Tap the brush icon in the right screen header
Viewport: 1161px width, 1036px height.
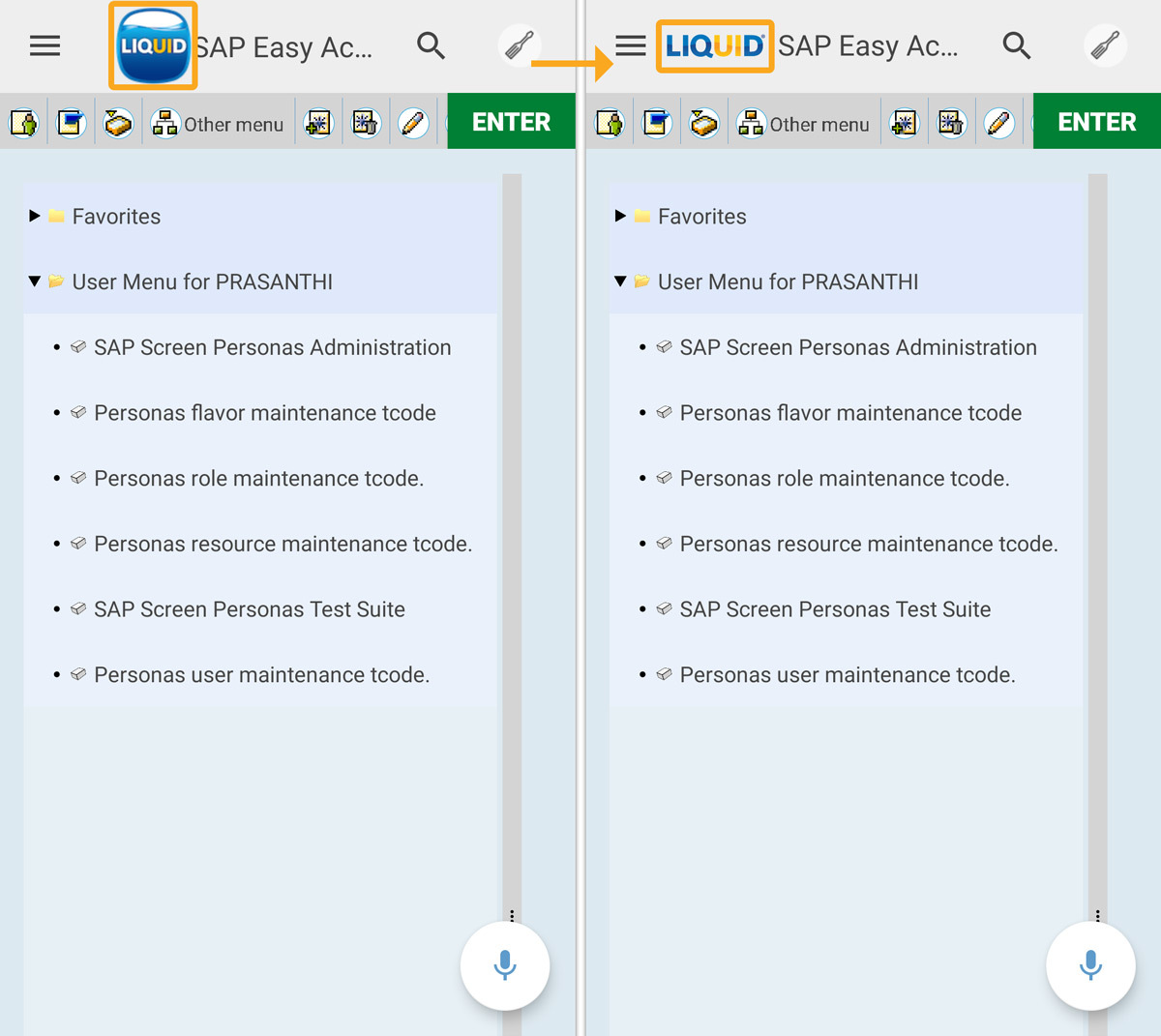pos(1104,45)
